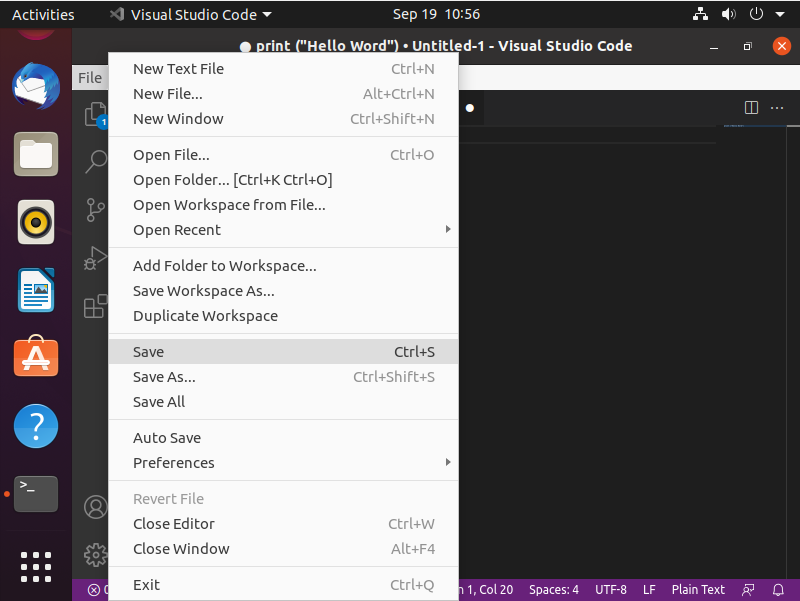Choose New File... menu entry
The image size is (800, 601).
pyautogui.click(x=283, y=94)
